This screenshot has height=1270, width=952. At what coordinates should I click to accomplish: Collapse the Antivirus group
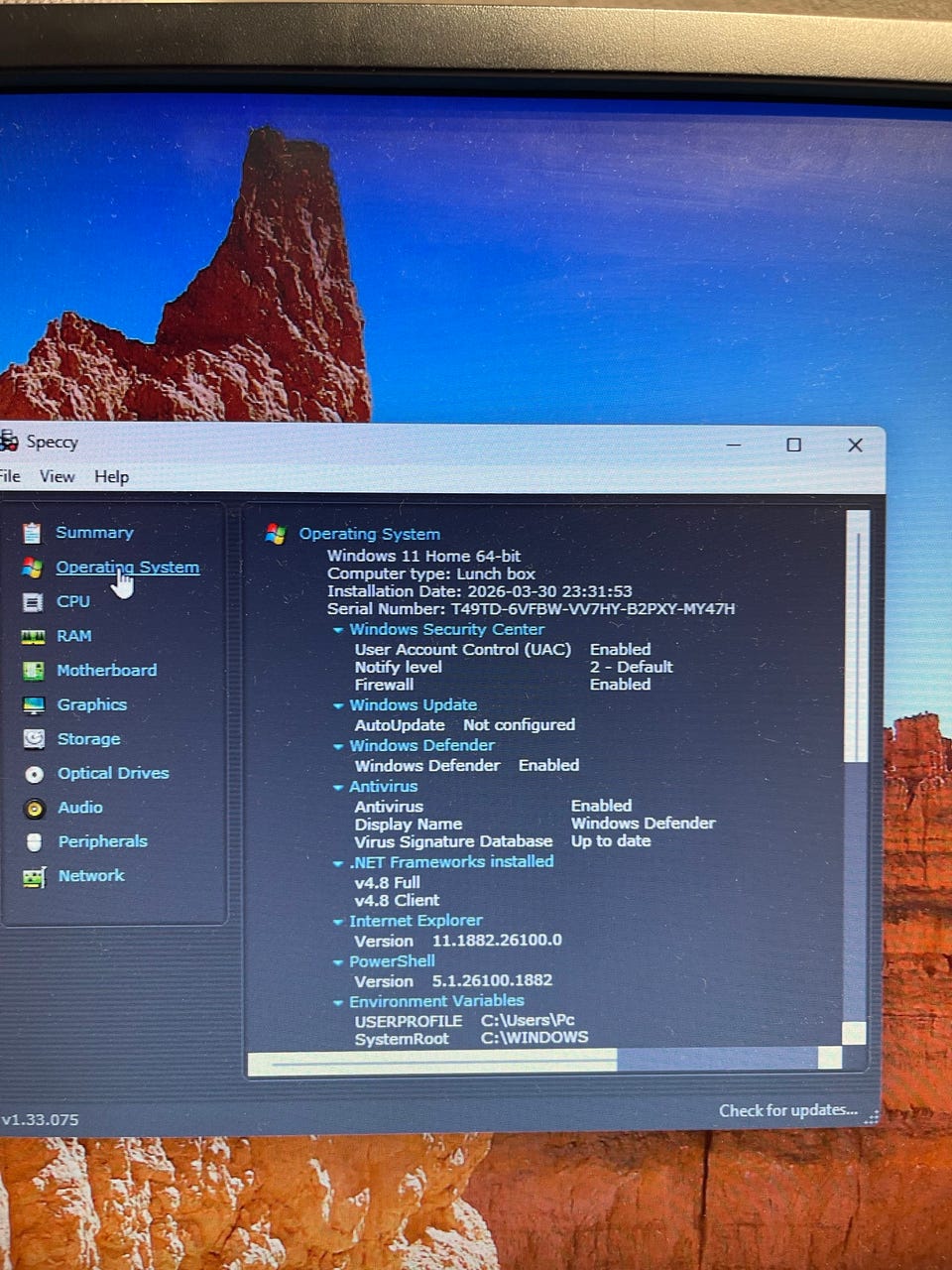(338, 787)
